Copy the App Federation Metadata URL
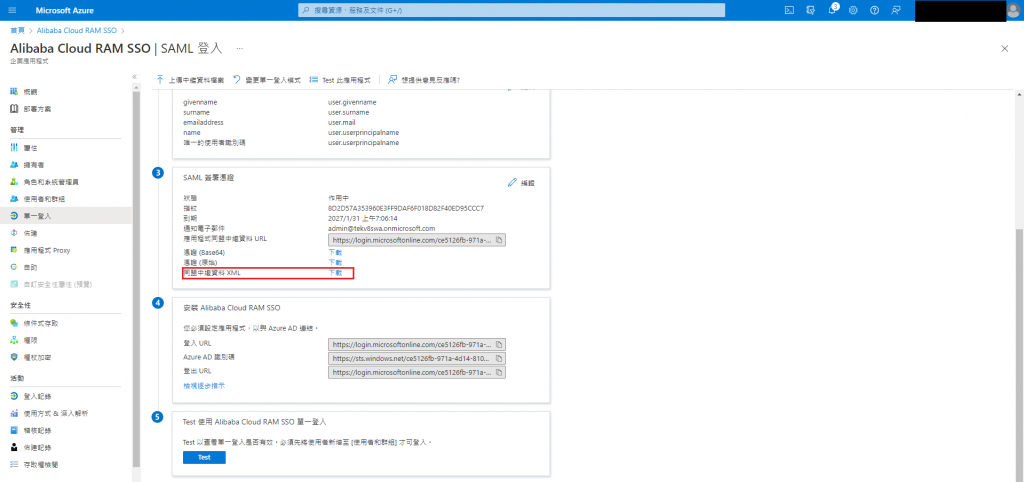This screenshot has height=482, width=1024. point(498,240)
